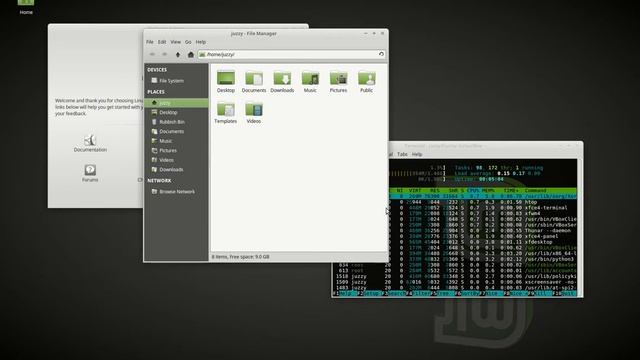Click the CPU% column header in htop
Image resolution: width=640 pixels, height=360 pixels.
(x=473, y=191)
